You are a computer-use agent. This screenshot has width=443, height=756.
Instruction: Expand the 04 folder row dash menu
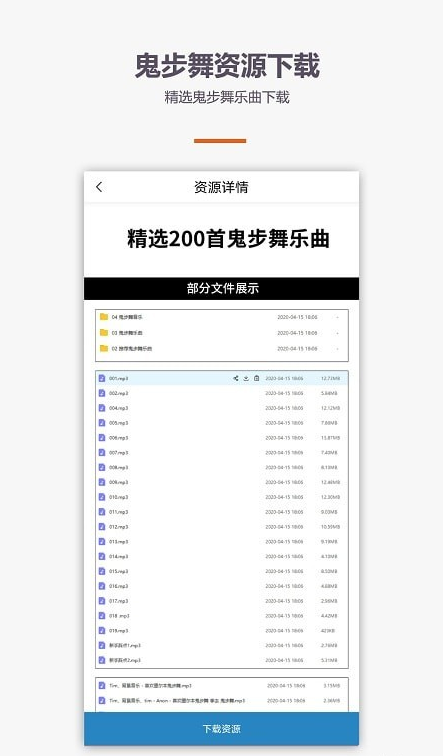[337, 317]
